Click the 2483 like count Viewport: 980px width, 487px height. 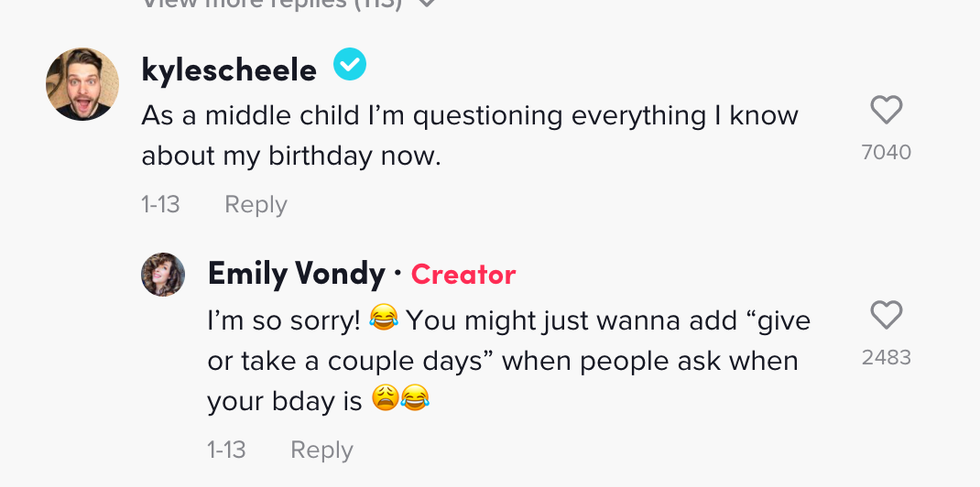(886, 357)
